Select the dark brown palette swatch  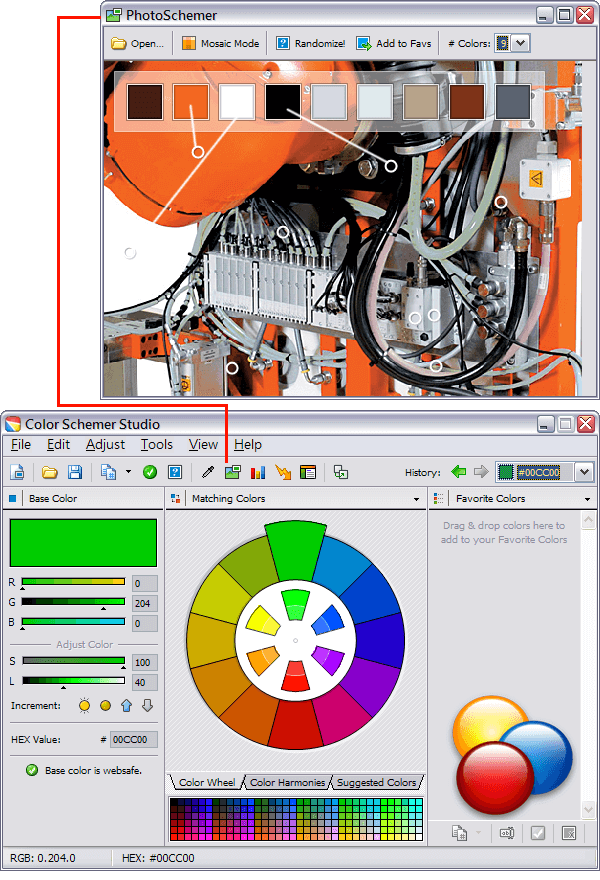point(145,102)
